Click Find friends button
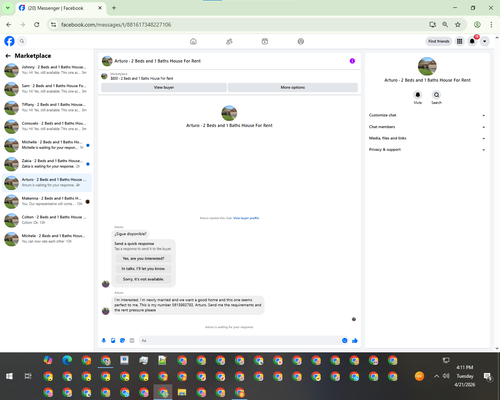 [x=439, y=41]
